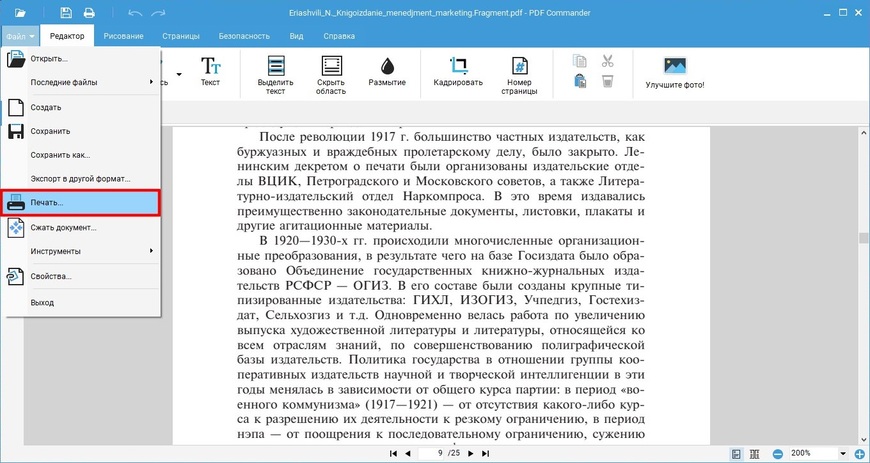Delete with the trash bin icon
This screenshot has height=463, width=870.
(608, 81)
